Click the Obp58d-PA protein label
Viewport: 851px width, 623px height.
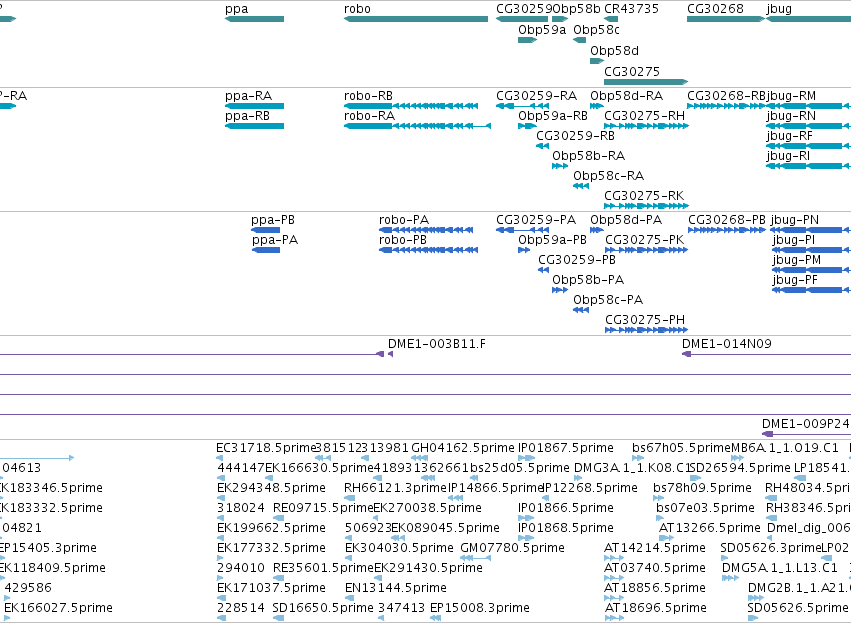(626, 220)
